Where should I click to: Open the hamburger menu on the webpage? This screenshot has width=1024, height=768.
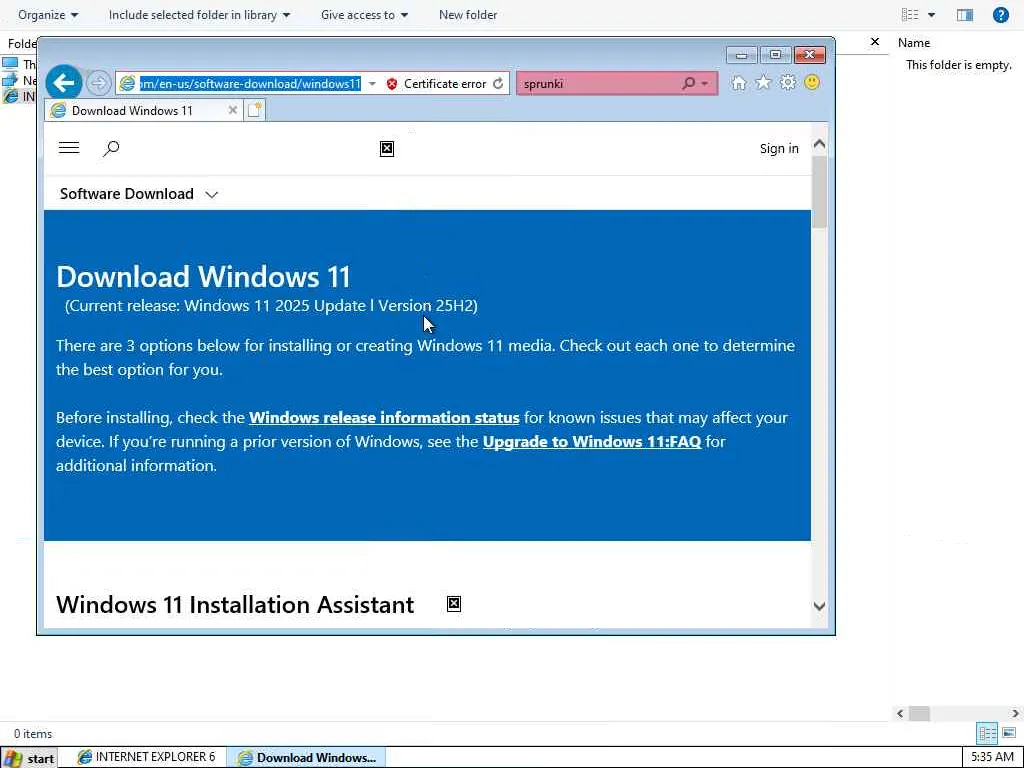tap(69, 148)
